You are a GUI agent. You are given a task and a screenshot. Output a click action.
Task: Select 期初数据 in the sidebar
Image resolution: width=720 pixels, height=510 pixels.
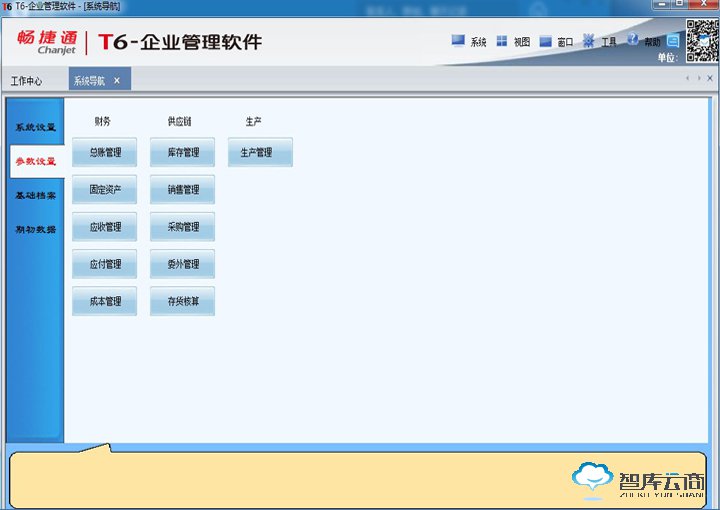tap(35, 230)
